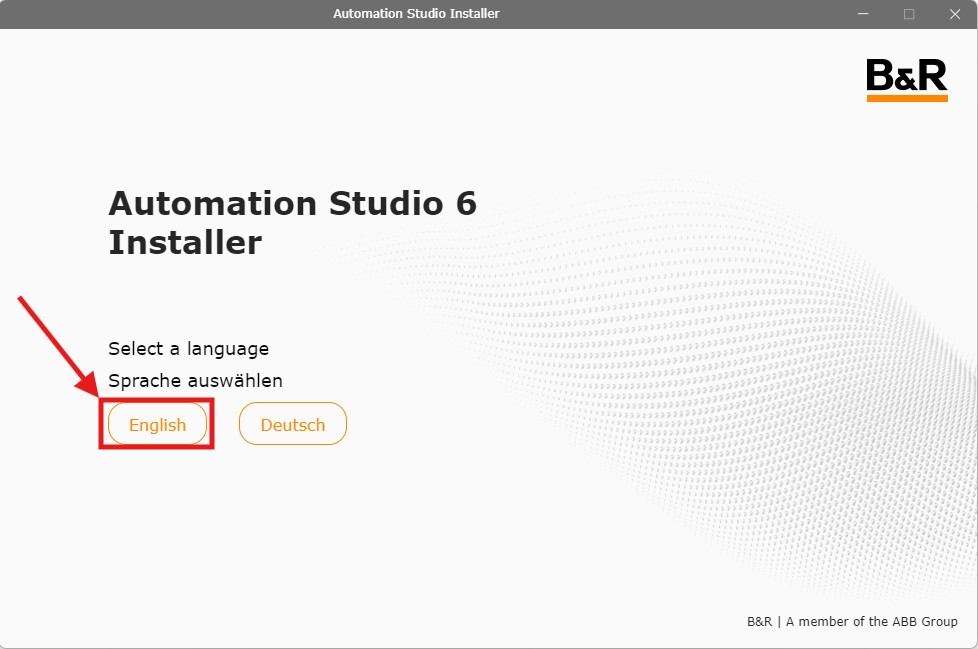Click the 'Automation Studio Installer' window title

click(416, 14)
